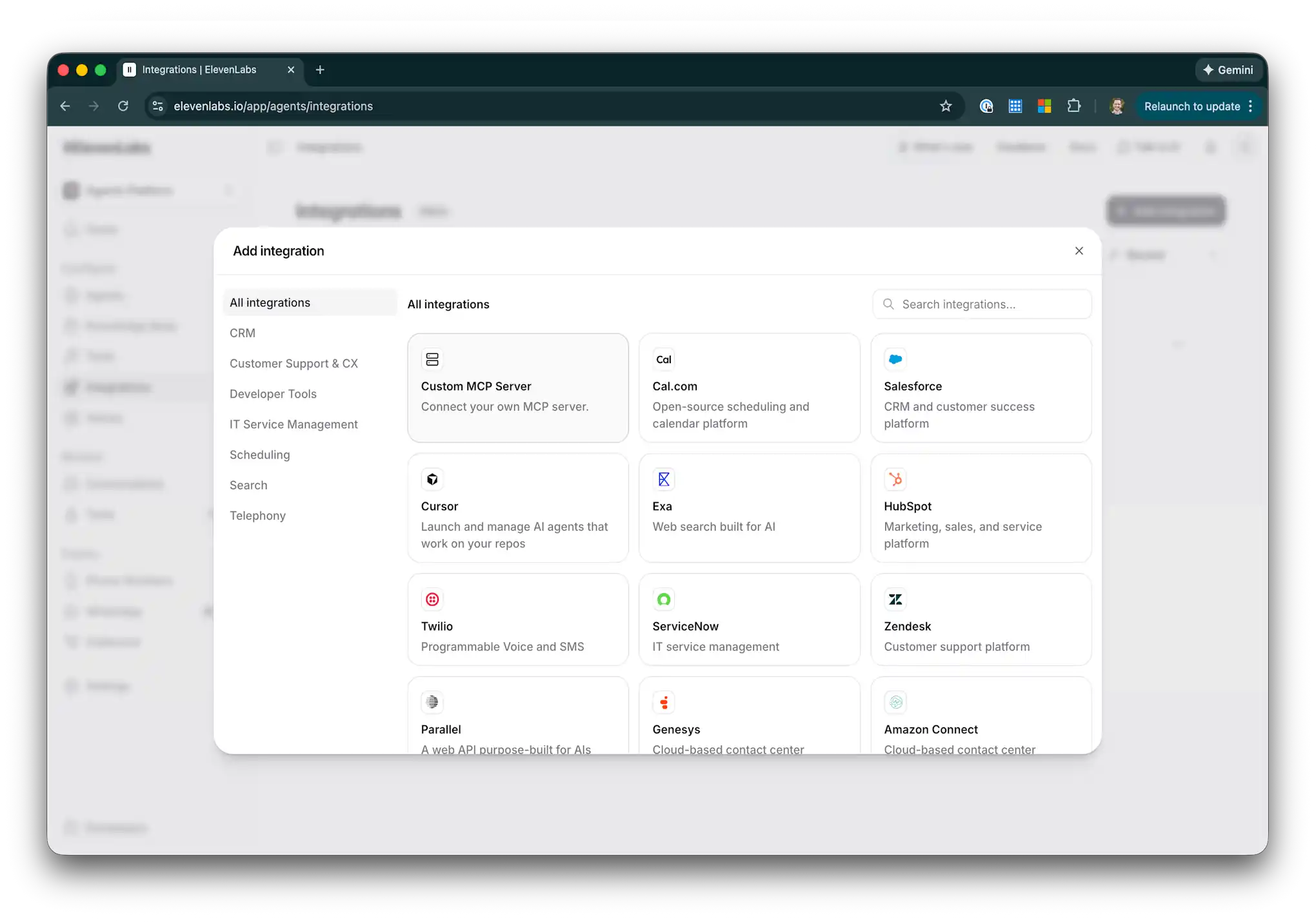The width and height of the screenshot is (1316, 922).
Task: Close the Add integration dialog
Action: point(1079,251)
